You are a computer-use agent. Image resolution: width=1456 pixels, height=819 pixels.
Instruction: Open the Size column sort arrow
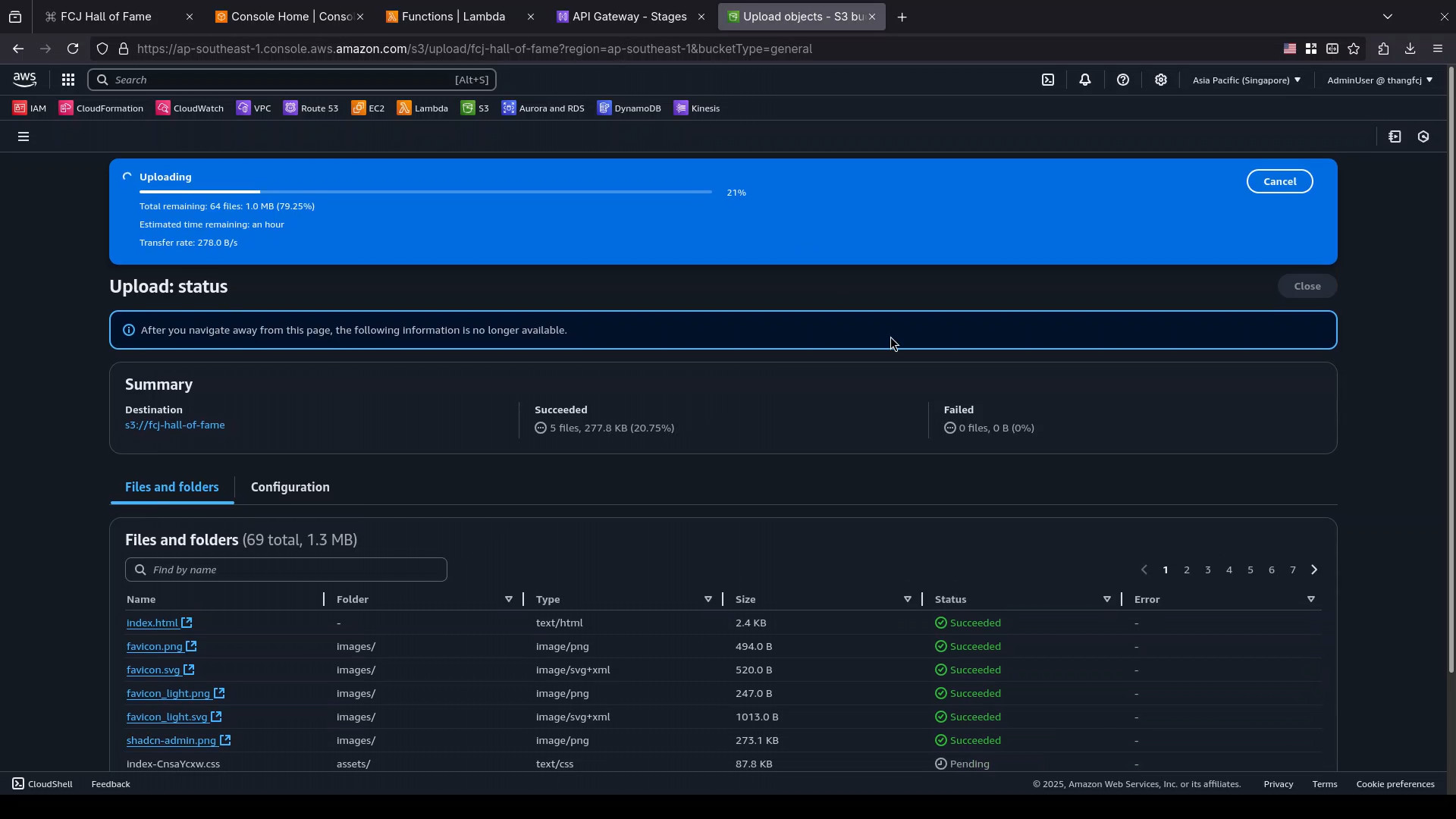[x=908, y=599]
